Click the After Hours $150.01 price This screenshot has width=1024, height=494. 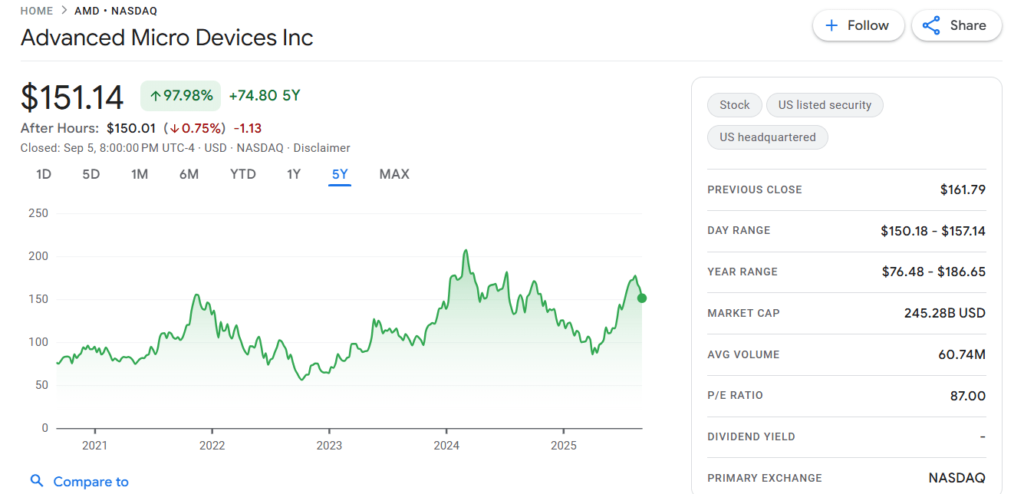131,128
